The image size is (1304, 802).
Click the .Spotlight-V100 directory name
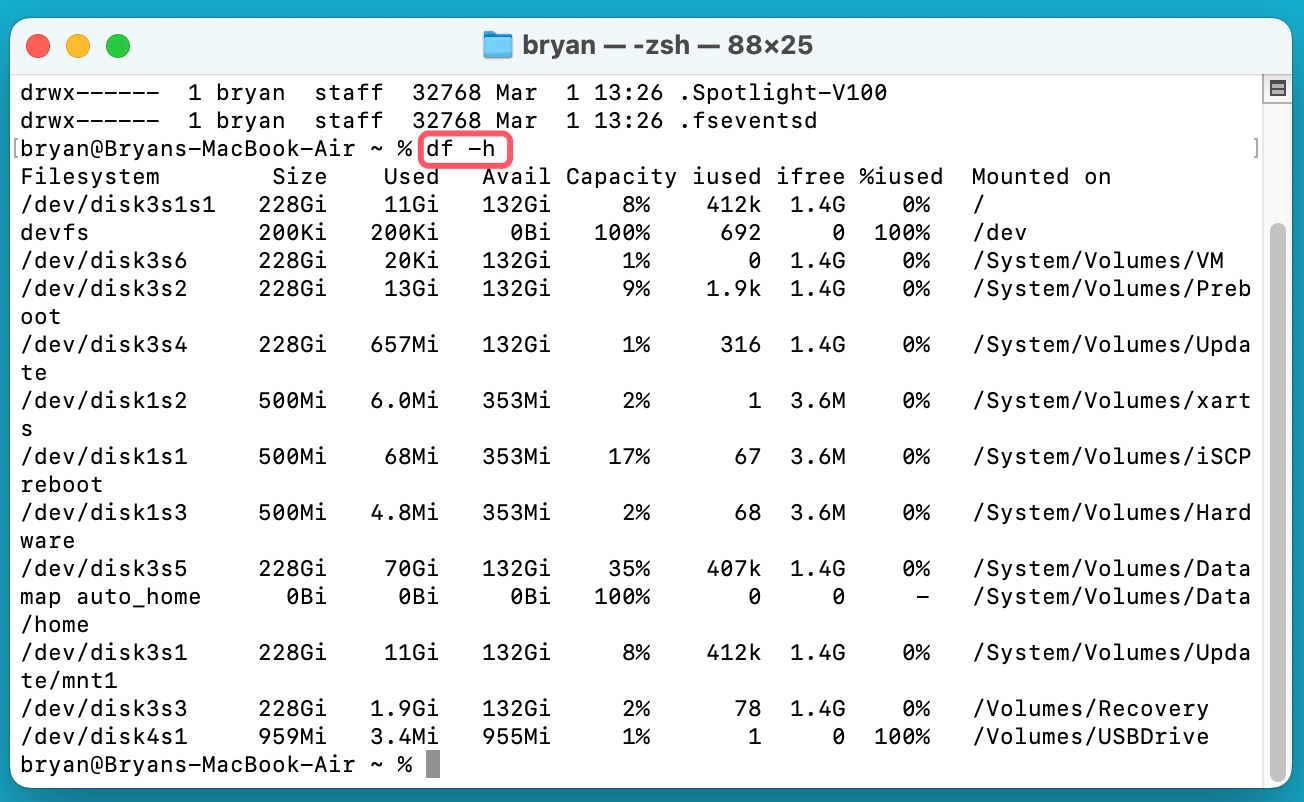[x=783, y=93]
